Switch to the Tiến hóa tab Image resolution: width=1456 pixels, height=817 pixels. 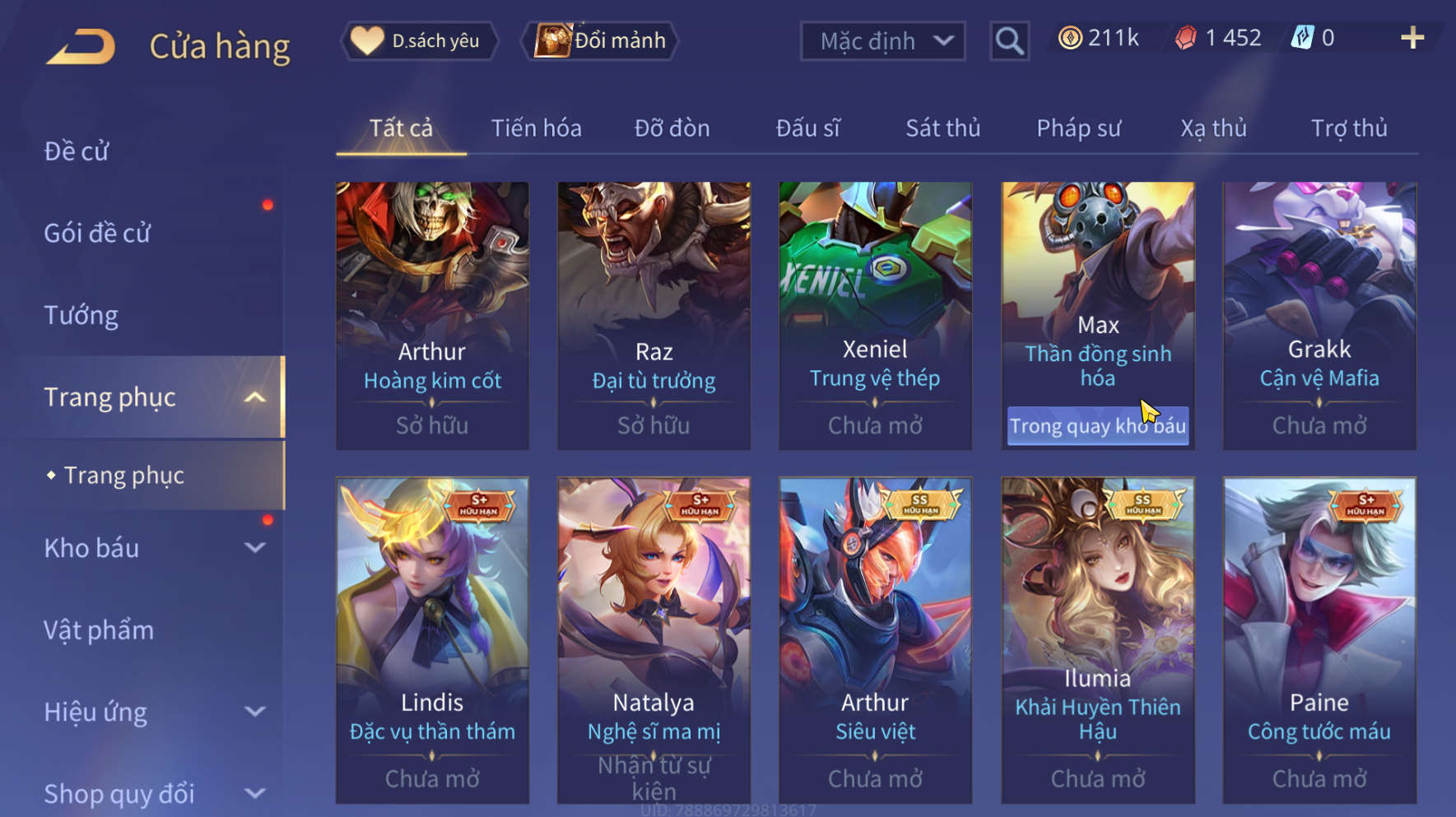click(537, 128)
